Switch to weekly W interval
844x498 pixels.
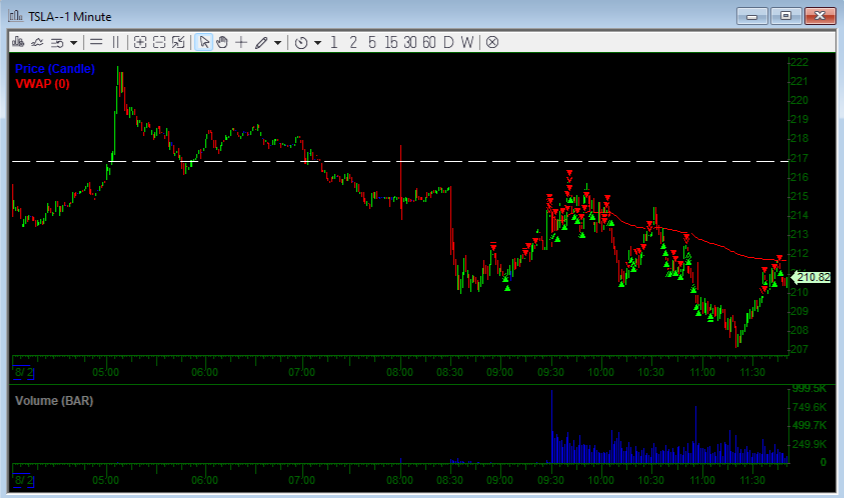467,42
